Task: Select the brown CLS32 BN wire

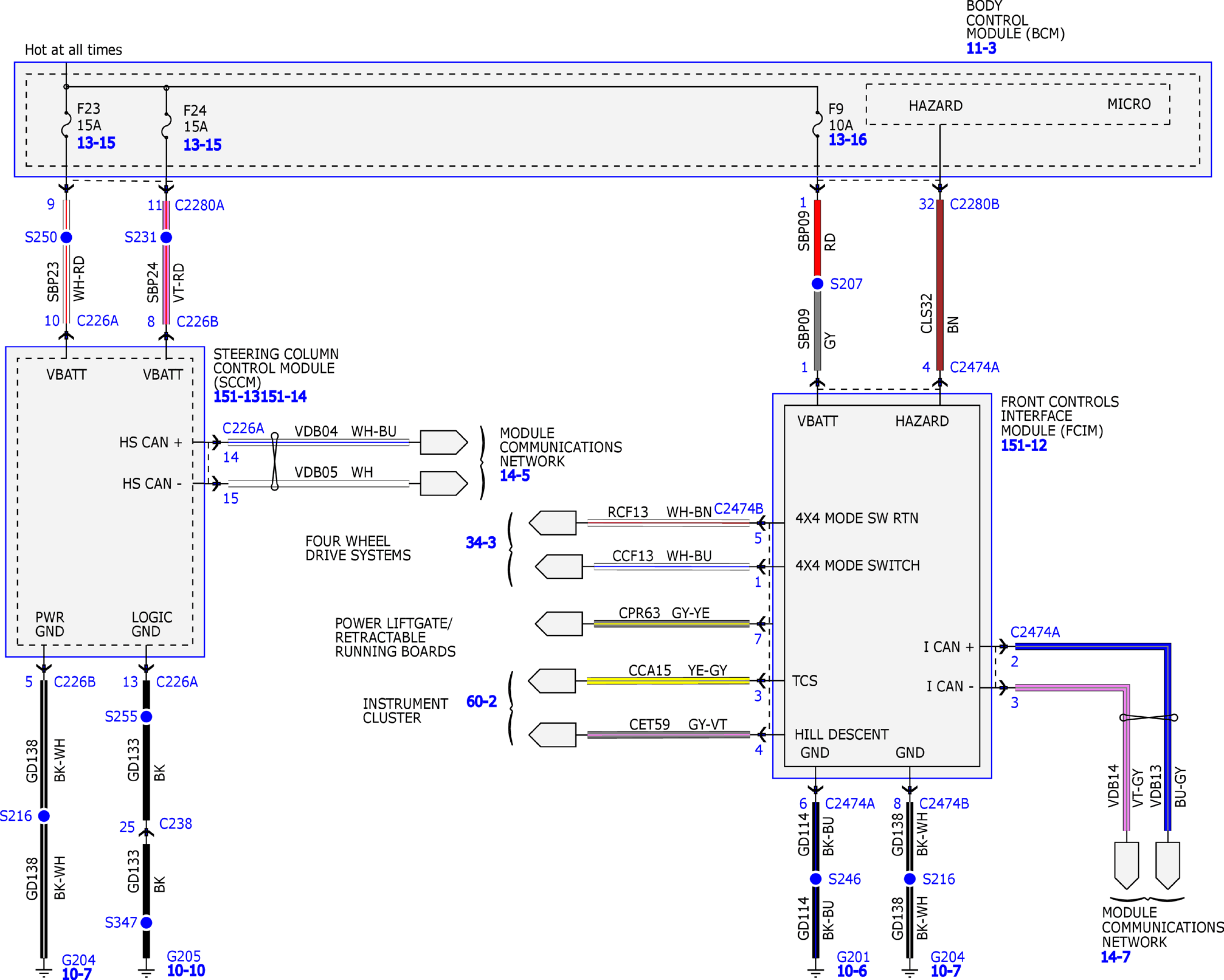Action: click(x=940, y=285)
